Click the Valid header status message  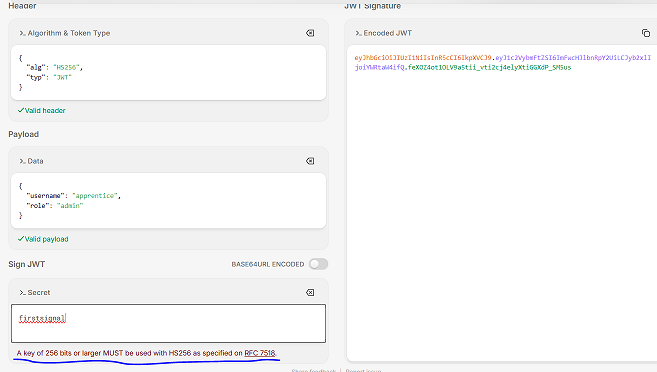(41, 111)
